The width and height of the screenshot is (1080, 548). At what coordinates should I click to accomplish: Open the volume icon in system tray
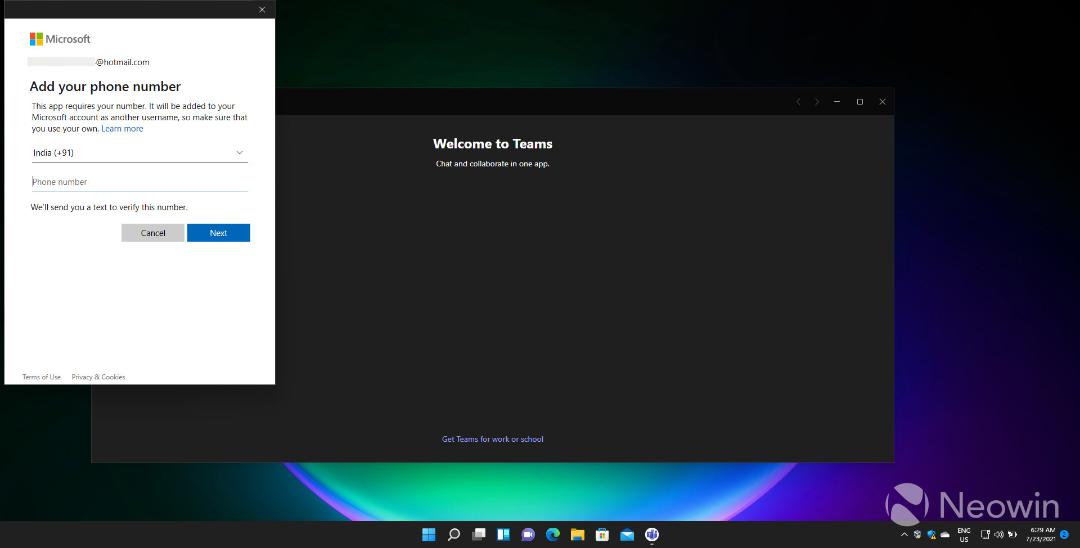(x=999, y=534)
